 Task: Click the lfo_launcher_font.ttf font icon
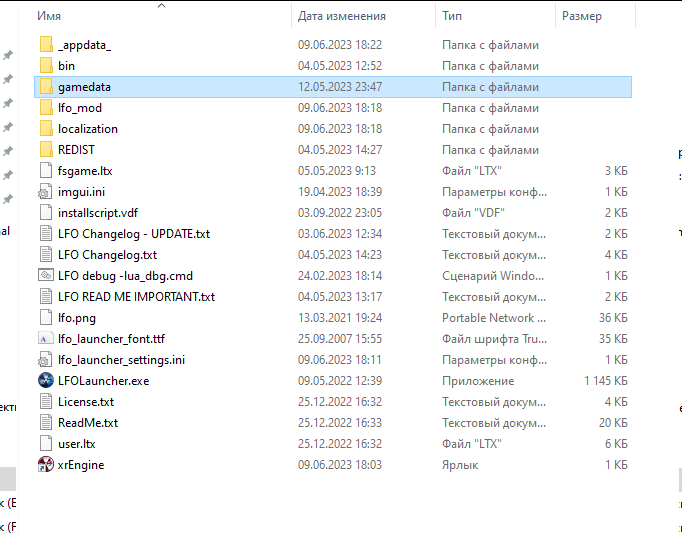pyautogui.click(x=46, y=338)
